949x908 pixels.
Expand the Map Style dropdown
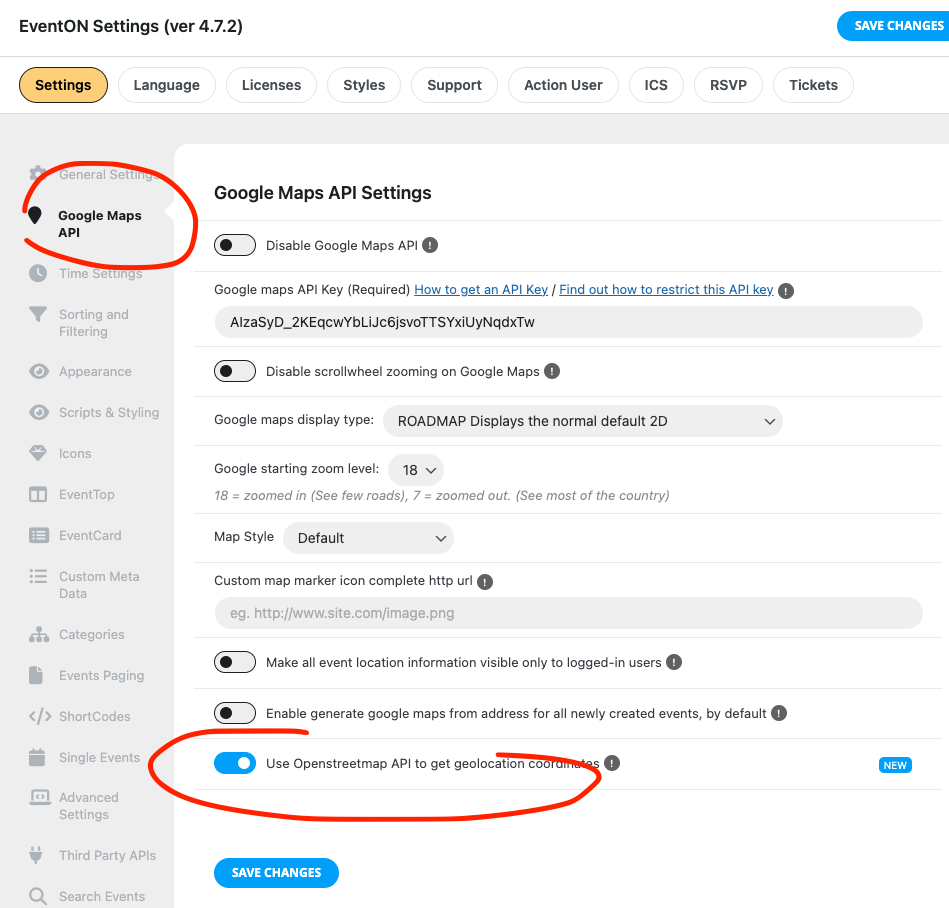point(368,538)
